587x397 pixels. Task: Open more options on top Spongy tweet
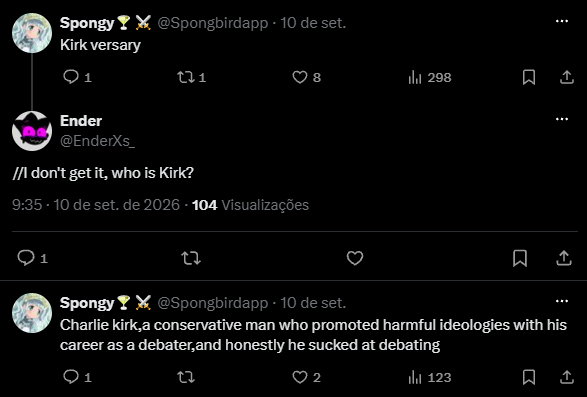coord(562,21)
